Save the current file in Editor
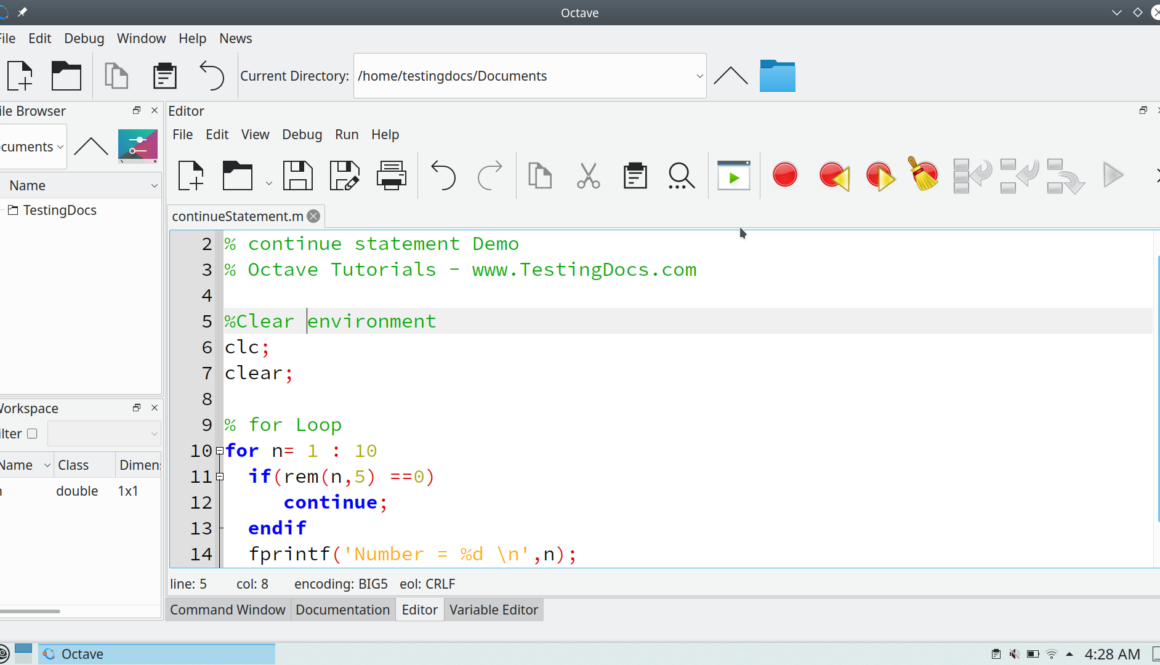Viewport: 1160px width, 665px height. click(x=297, y=176)
